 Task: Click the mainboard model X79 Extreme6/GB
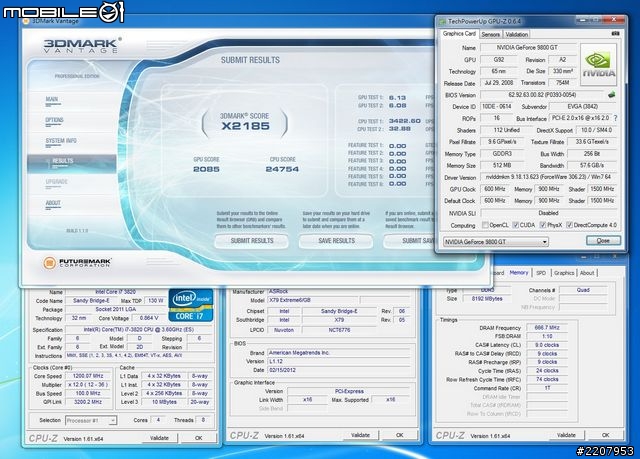tap(313, 300)
